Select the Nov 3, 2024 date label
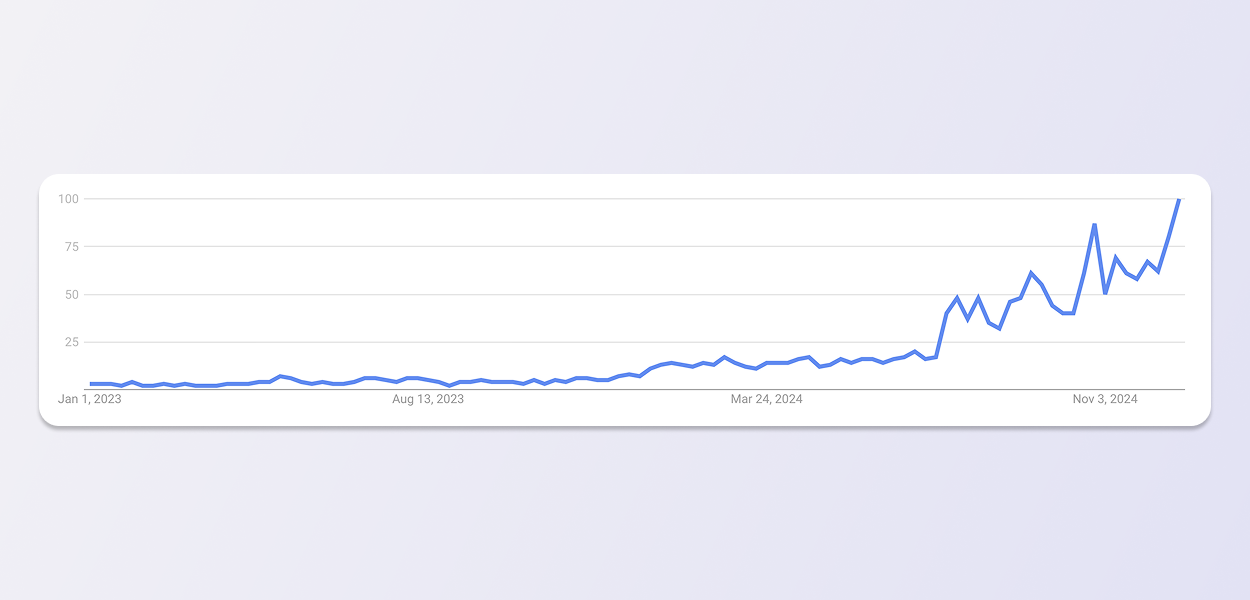The image size is (1250, 600). (1105, 400)
